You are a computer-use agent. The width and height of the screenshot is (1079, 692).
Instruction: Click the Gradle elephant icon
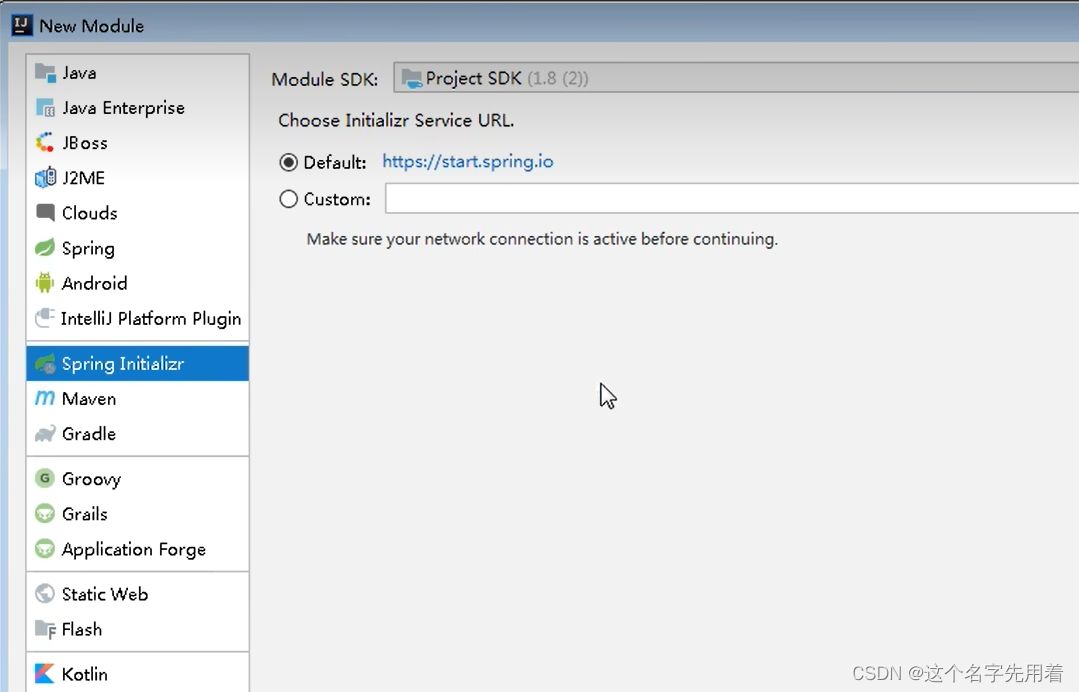45,434
